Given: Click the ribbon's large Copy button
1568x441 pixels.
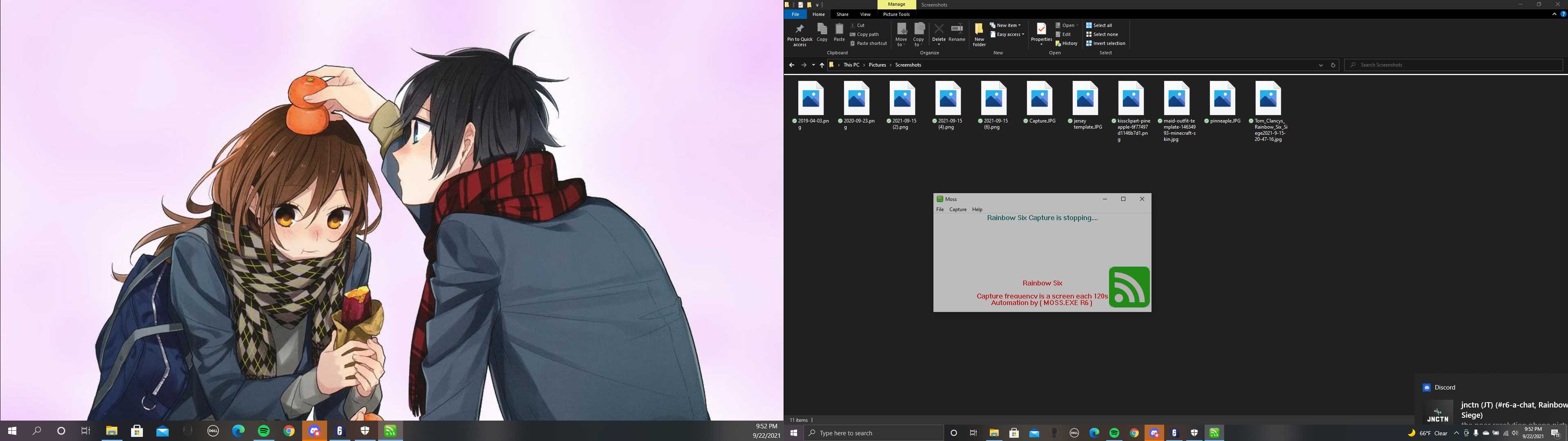Looking at the screenshot, I should [x=822, y=33].
